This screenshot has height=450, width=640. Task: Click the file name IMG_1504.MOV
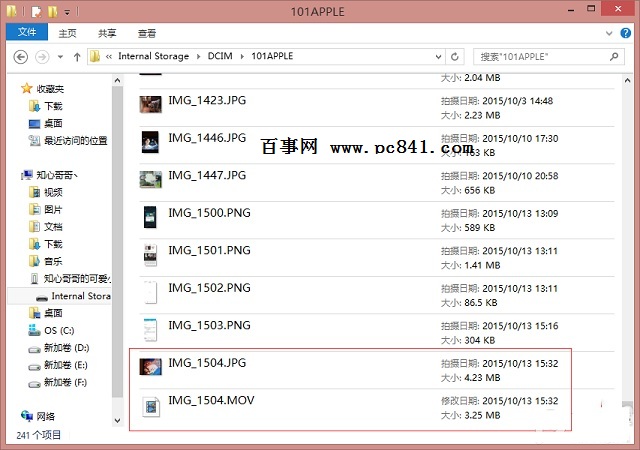(211, 401)
